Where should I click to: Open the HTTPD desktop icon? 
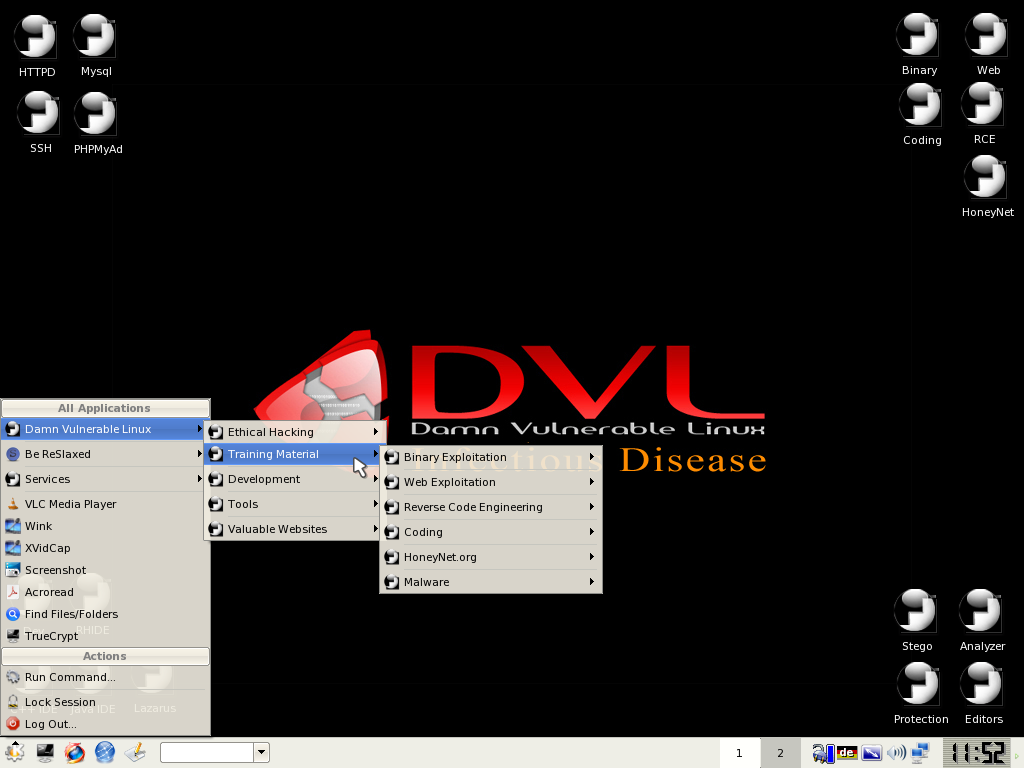coord(36,35)
